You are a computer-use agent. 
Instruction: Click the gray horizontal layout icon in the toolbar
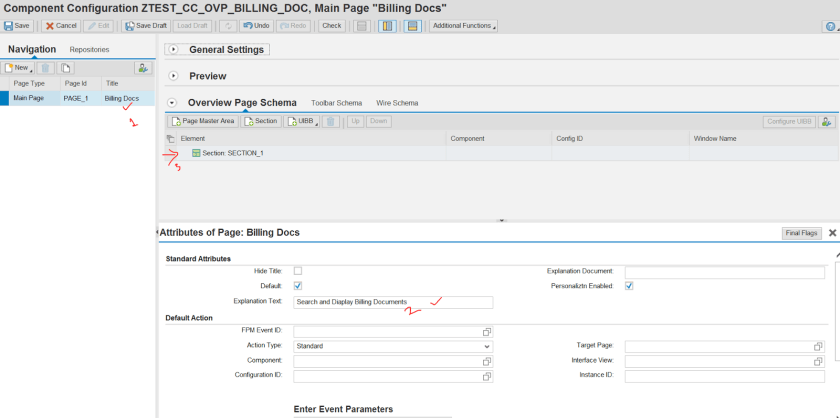coord(362,26)
